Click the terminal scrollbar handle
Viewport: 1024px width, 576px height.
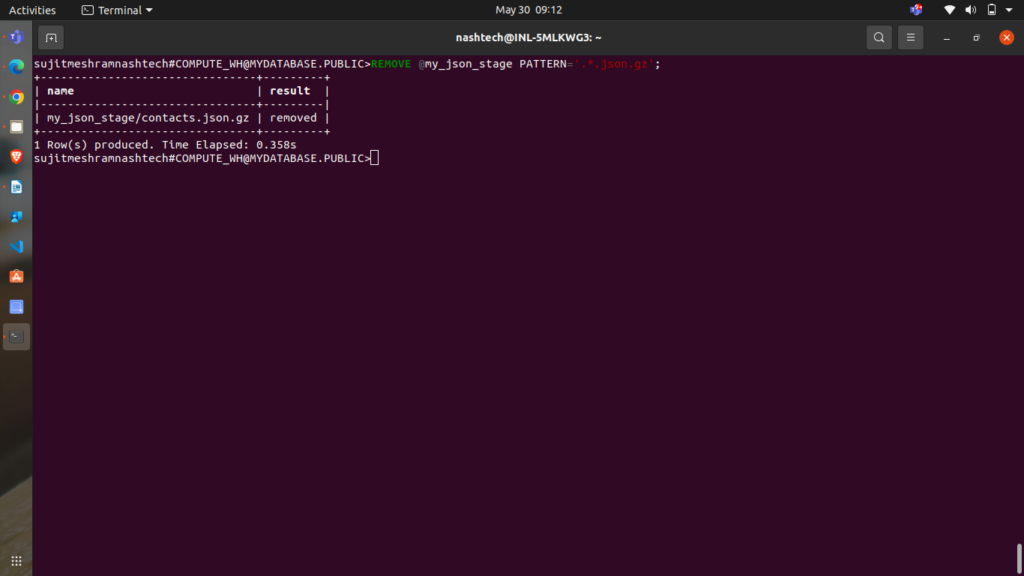(x=1019, y=558)
